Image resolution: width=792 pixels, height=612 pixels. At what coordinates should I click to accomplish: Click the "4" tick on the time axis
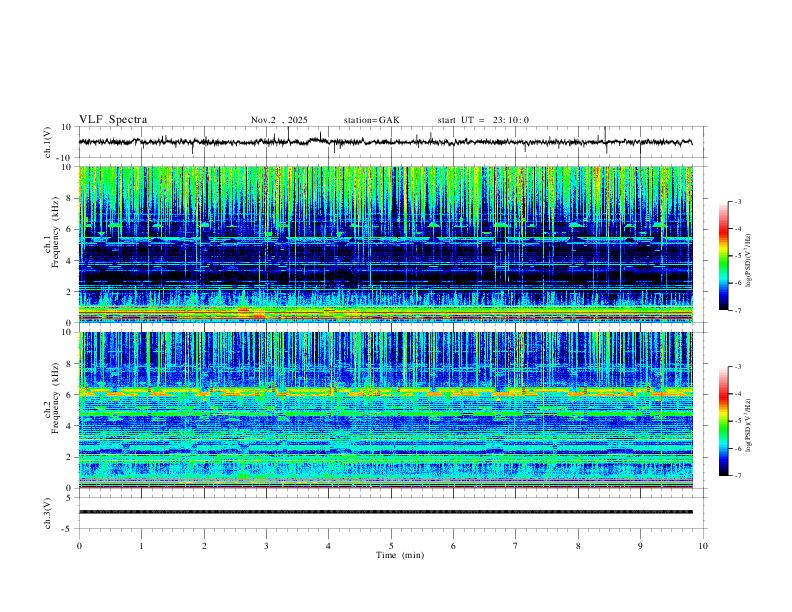coord(329,546)
